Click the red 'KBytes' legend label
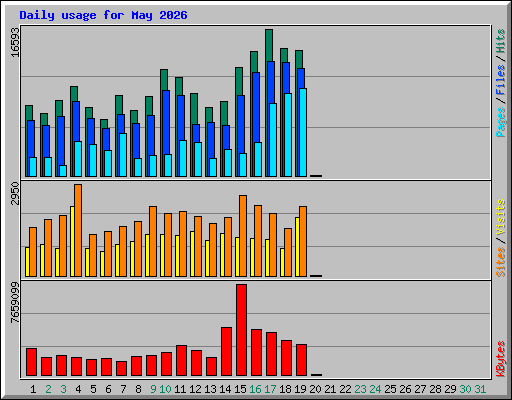This screenshot has width=512, height=400. coord(501,359)
